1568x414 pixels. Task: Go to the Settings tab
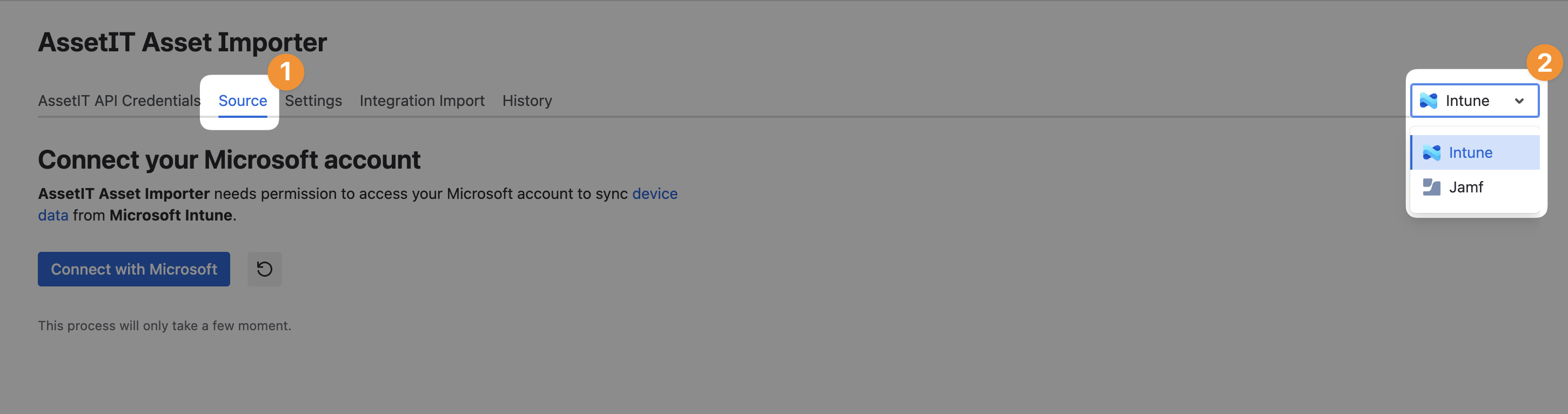pos(313,101)
